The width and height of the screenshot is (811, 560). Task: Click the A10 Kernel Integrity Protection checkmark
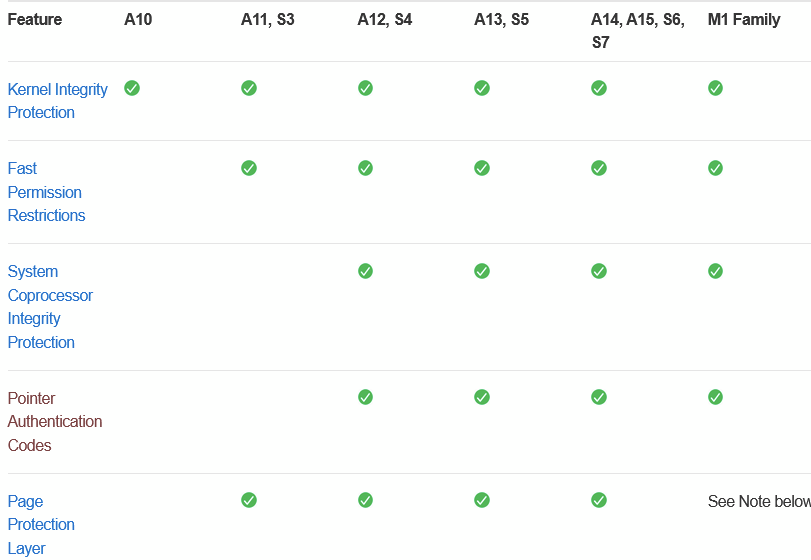pyautogui.click(x=132, y=88)
